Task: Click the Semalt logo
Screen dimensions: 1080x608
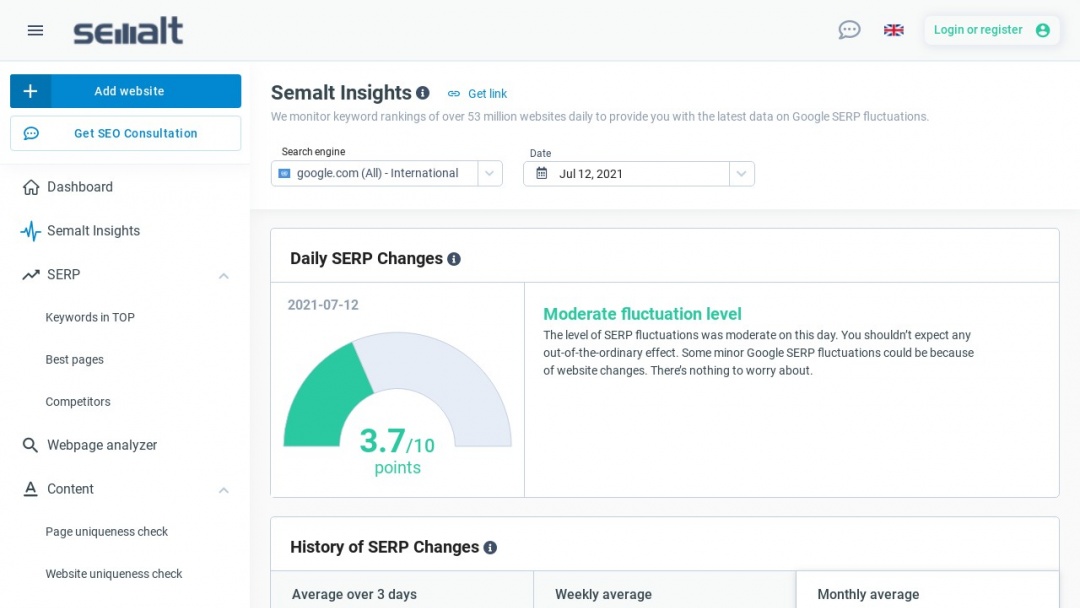Action: (128, 30)
